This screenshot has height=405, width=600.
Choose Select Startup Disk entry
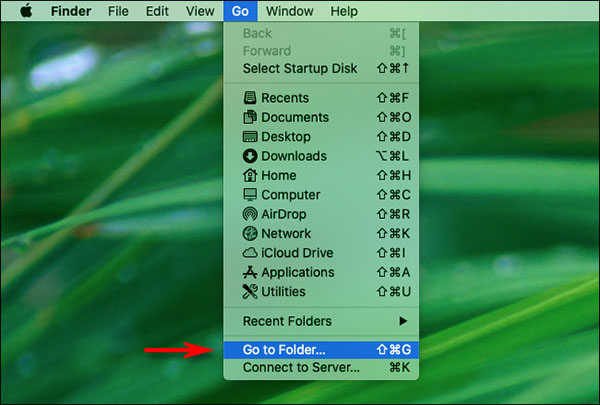point(321,69)
